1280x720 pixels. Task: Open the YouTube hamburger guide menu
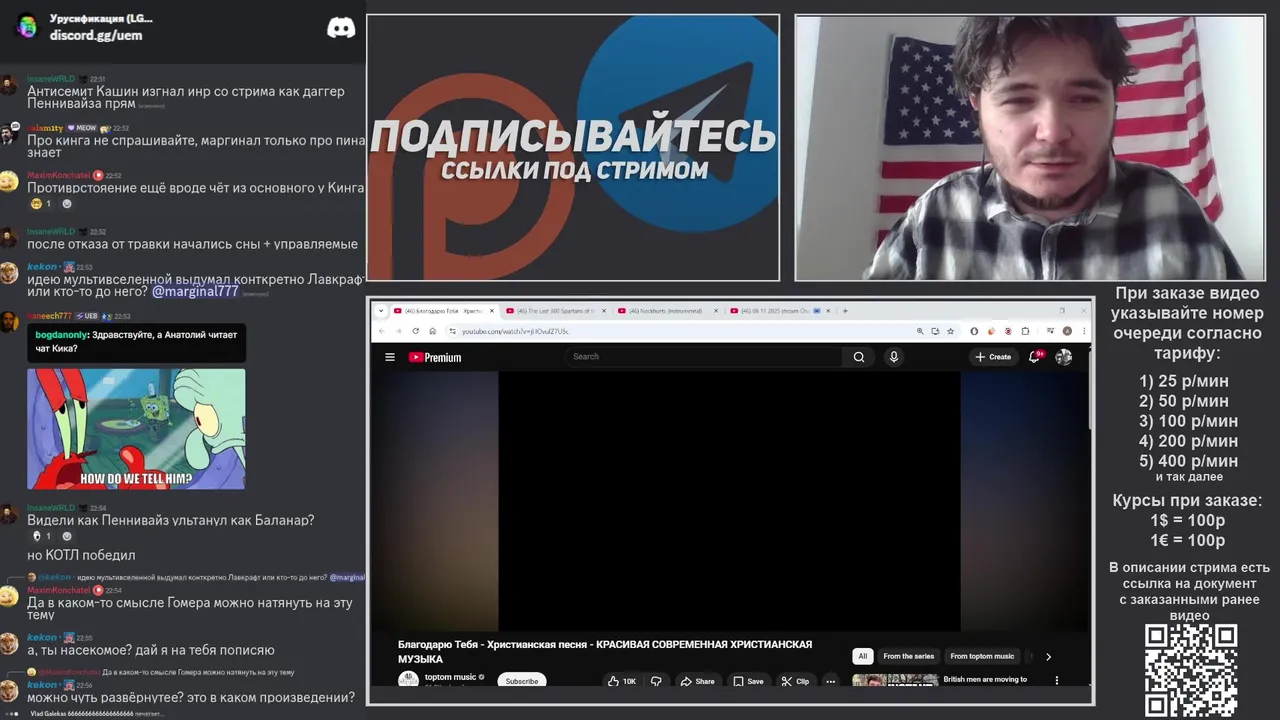390,357
